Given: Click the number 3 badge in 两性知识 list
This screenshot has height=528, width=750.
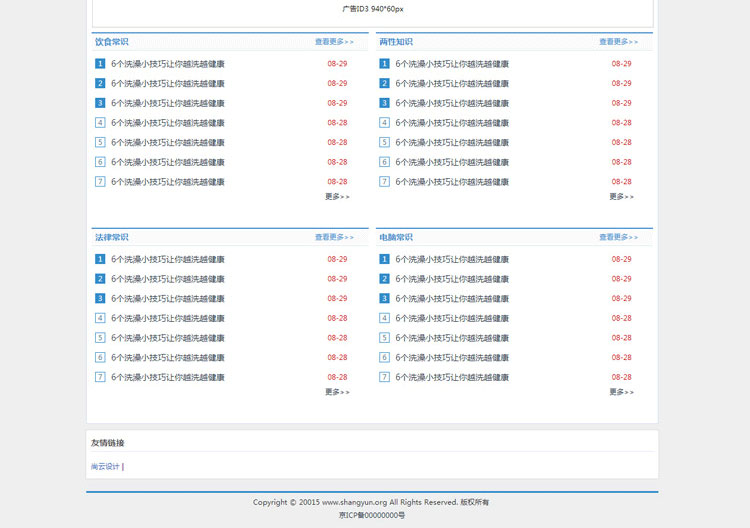Looking at the screenshot, I should coord(384,103).
